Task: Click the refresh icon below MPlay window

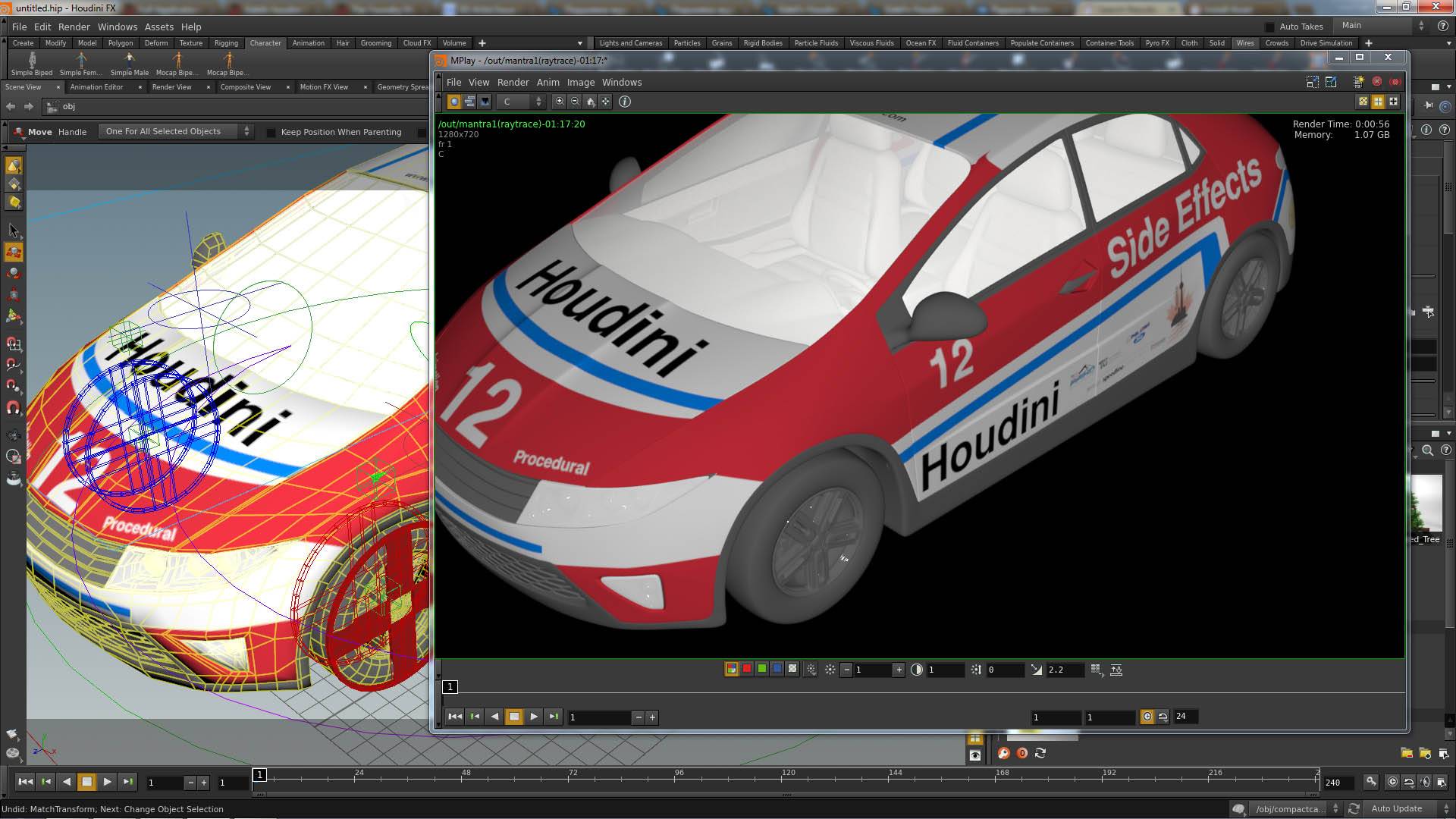Action: [1040, 753]
